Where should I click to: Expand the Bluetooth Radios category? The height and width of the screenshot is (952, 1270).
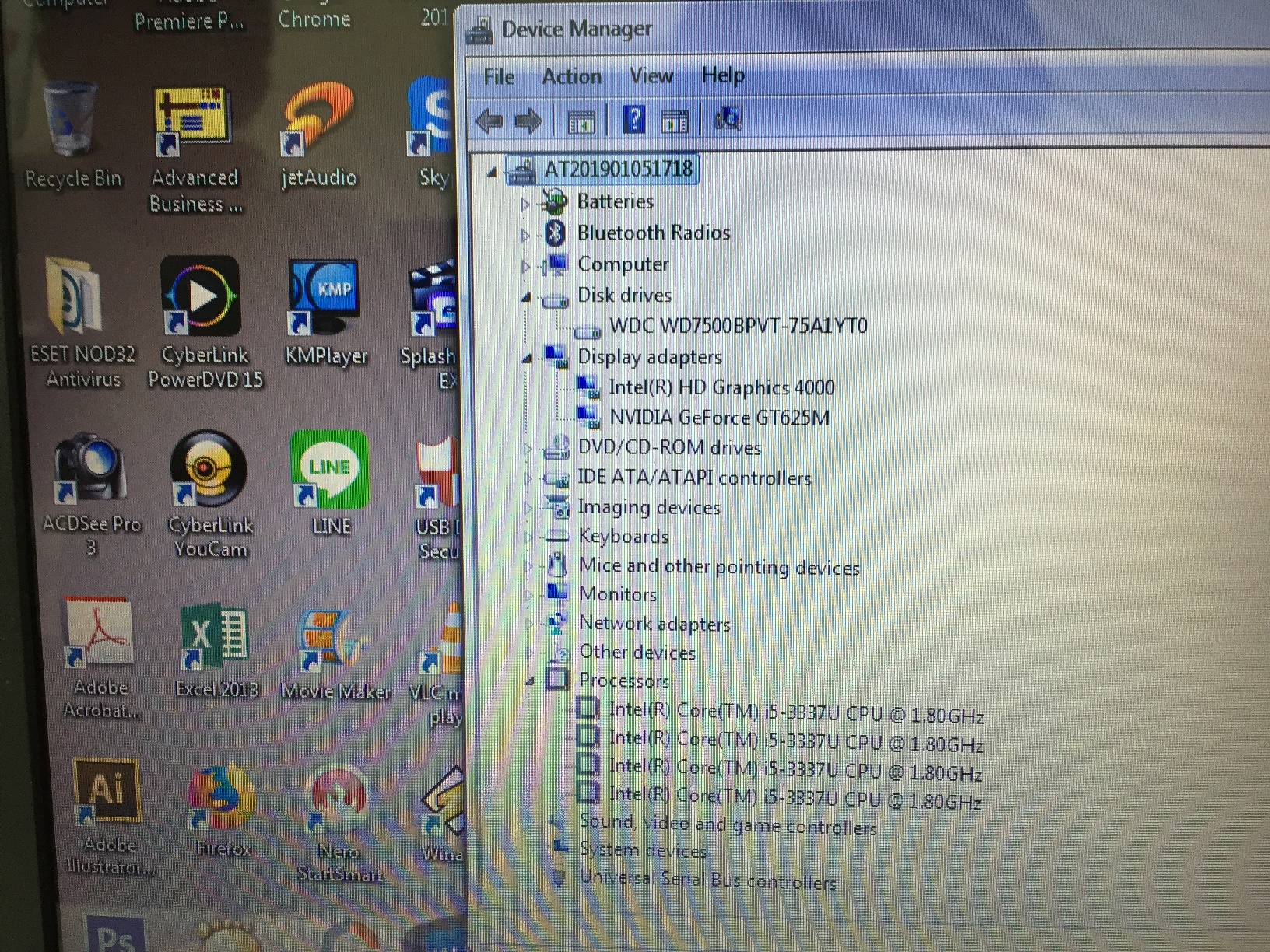[x=525, y=234]
